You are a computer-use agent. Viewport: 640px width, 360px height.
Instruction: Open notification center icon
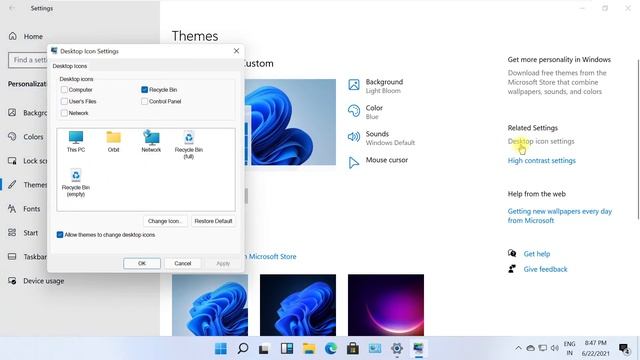[624, 349]
